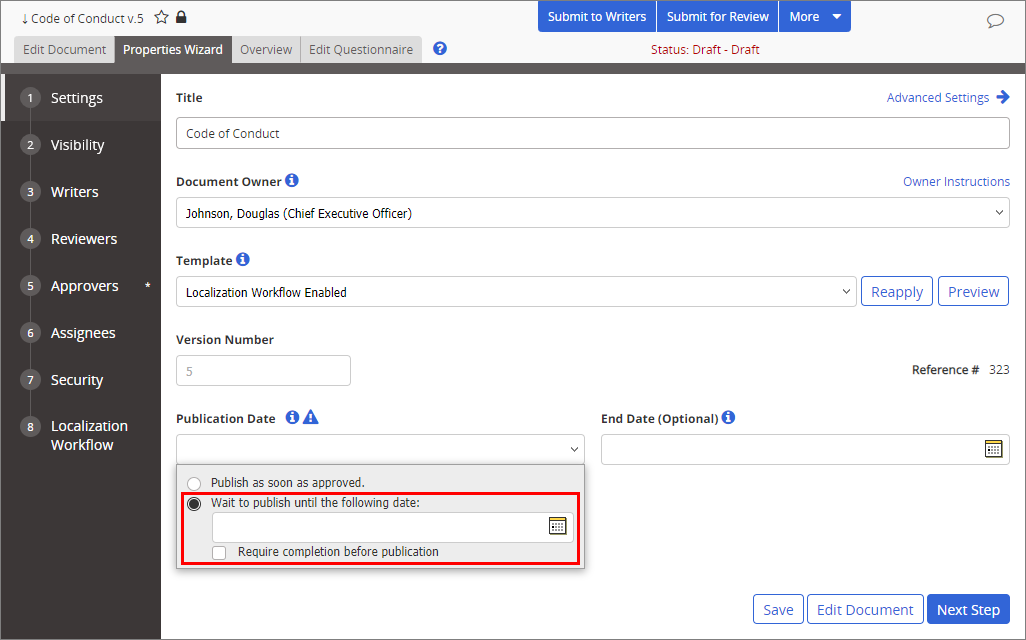
Task: Click Submit for Review button
Action: [717, 17]
